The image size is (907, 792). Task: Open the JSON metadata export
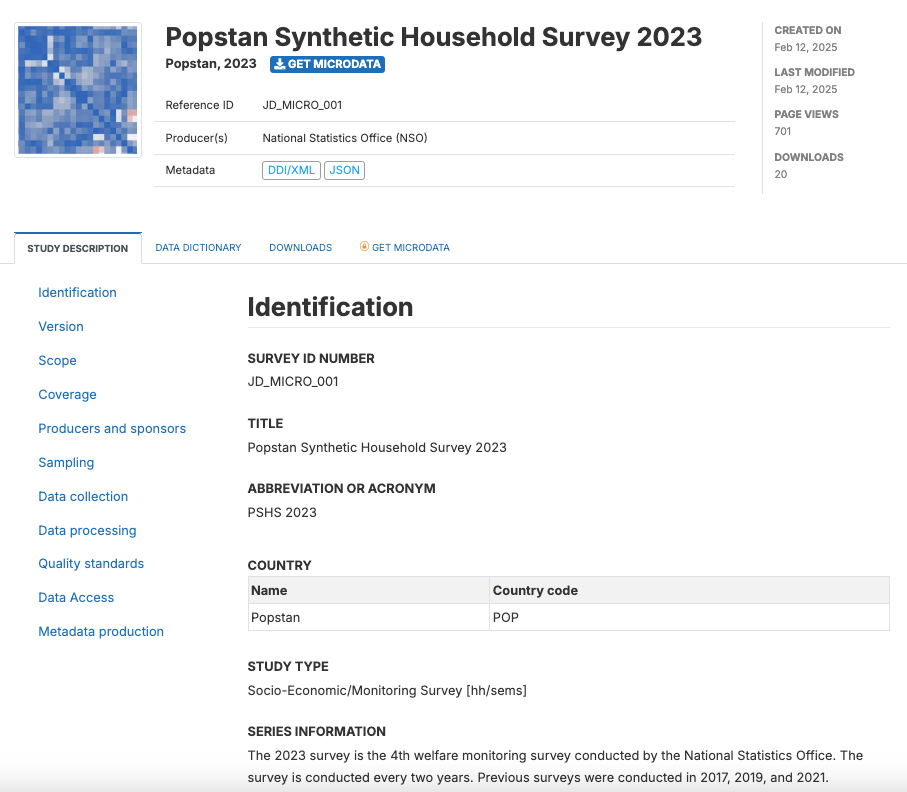coord(344,170)
